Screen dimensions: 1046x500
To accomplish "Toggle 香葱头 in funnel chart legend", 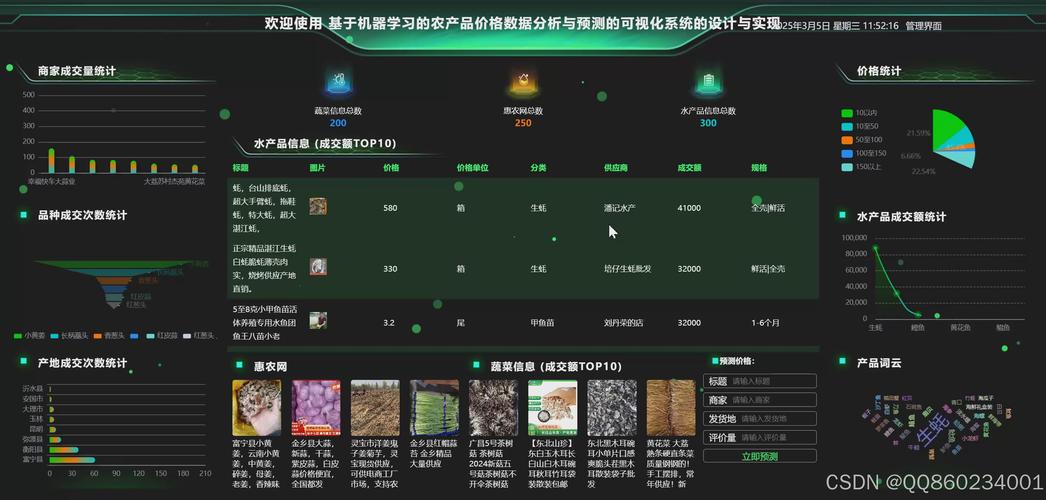I will coord(109,336).
